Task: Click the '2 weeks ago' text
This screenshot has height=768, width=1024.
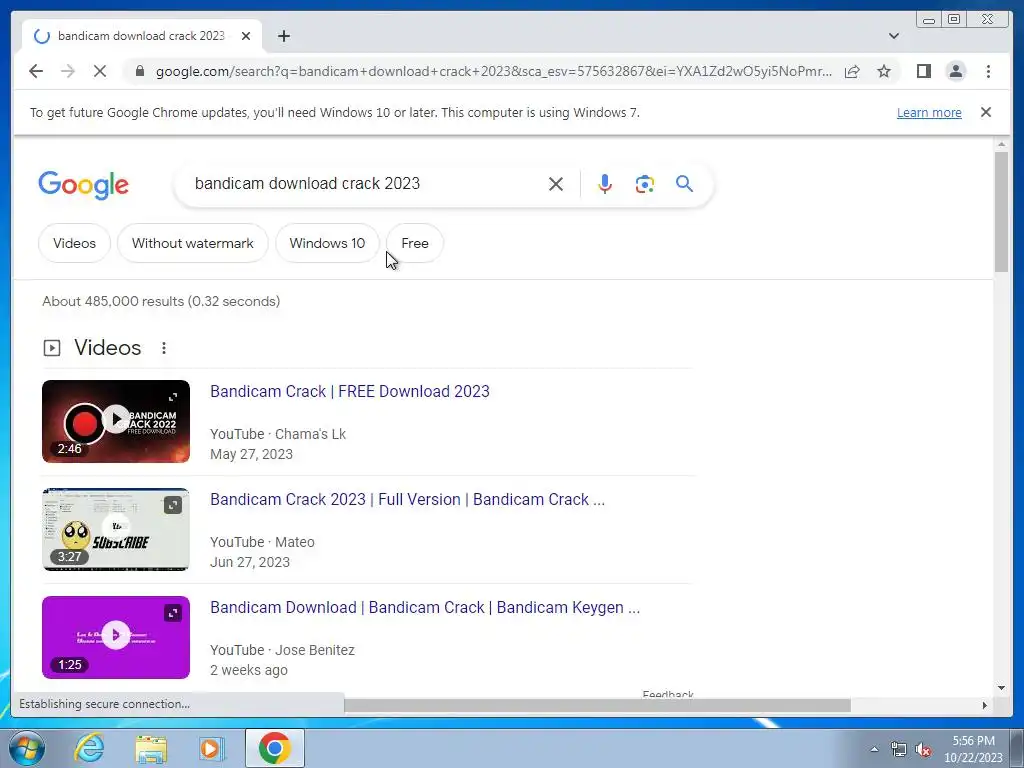Action: point(249,670)
